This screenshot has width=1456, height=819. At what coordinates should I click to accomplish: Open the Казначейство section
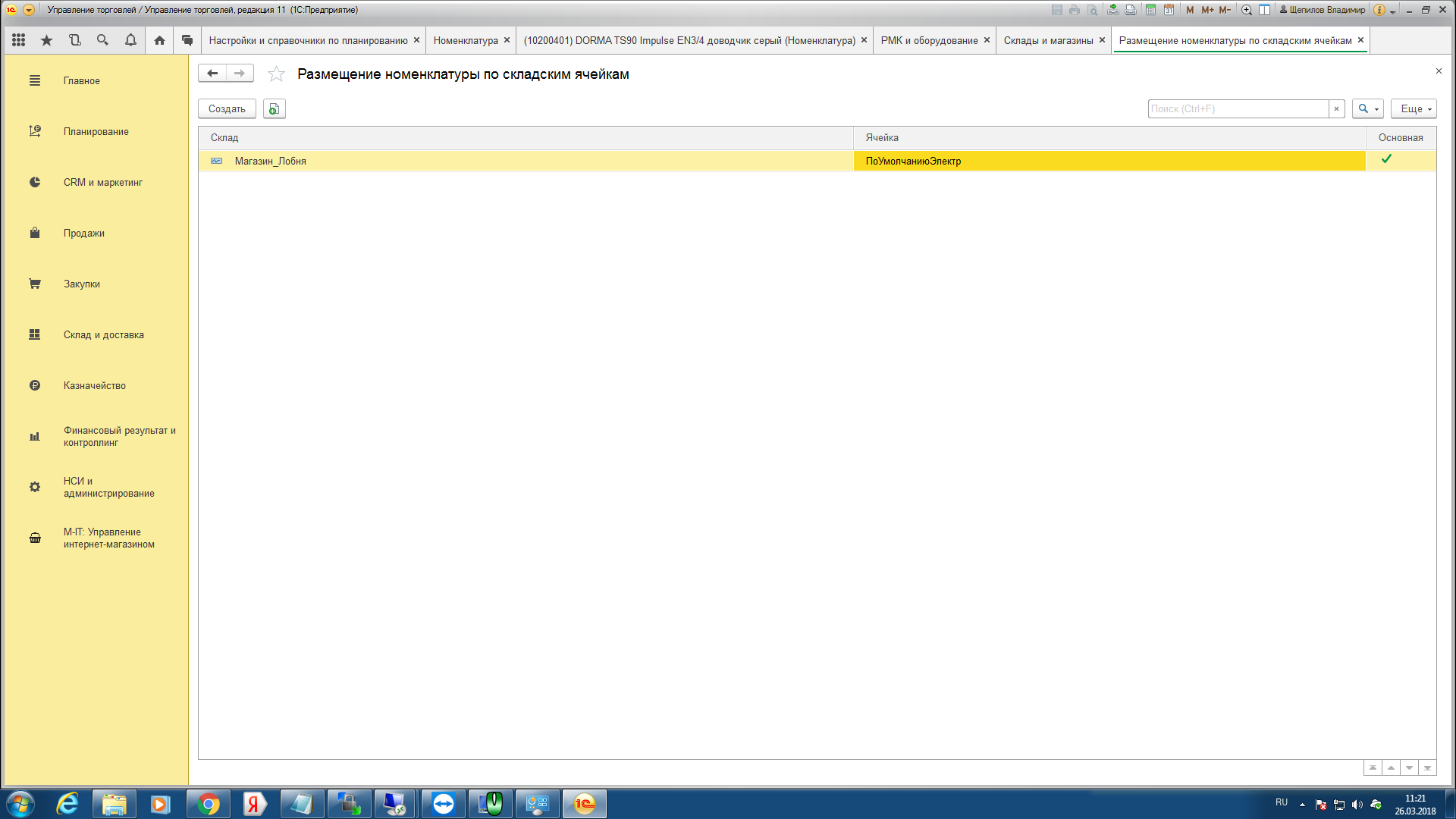point(96,385)
